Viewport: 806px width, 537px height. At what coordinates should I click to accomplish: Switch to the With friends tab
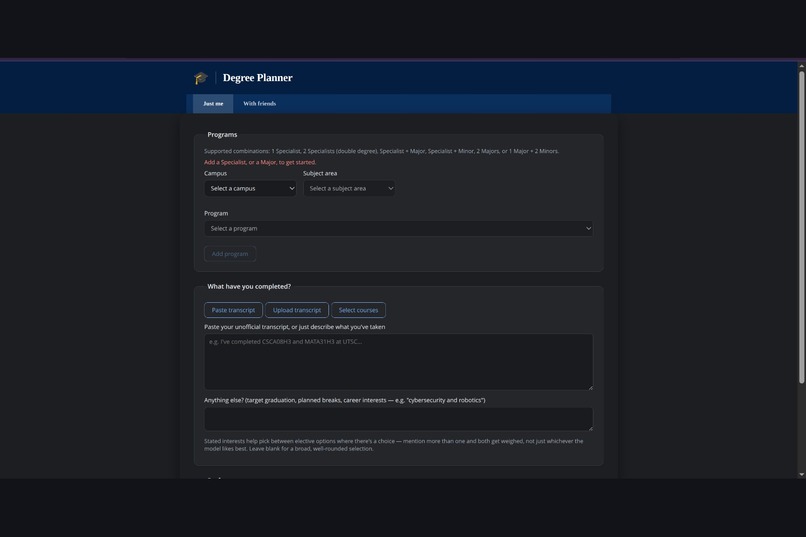tap(260, 103)
